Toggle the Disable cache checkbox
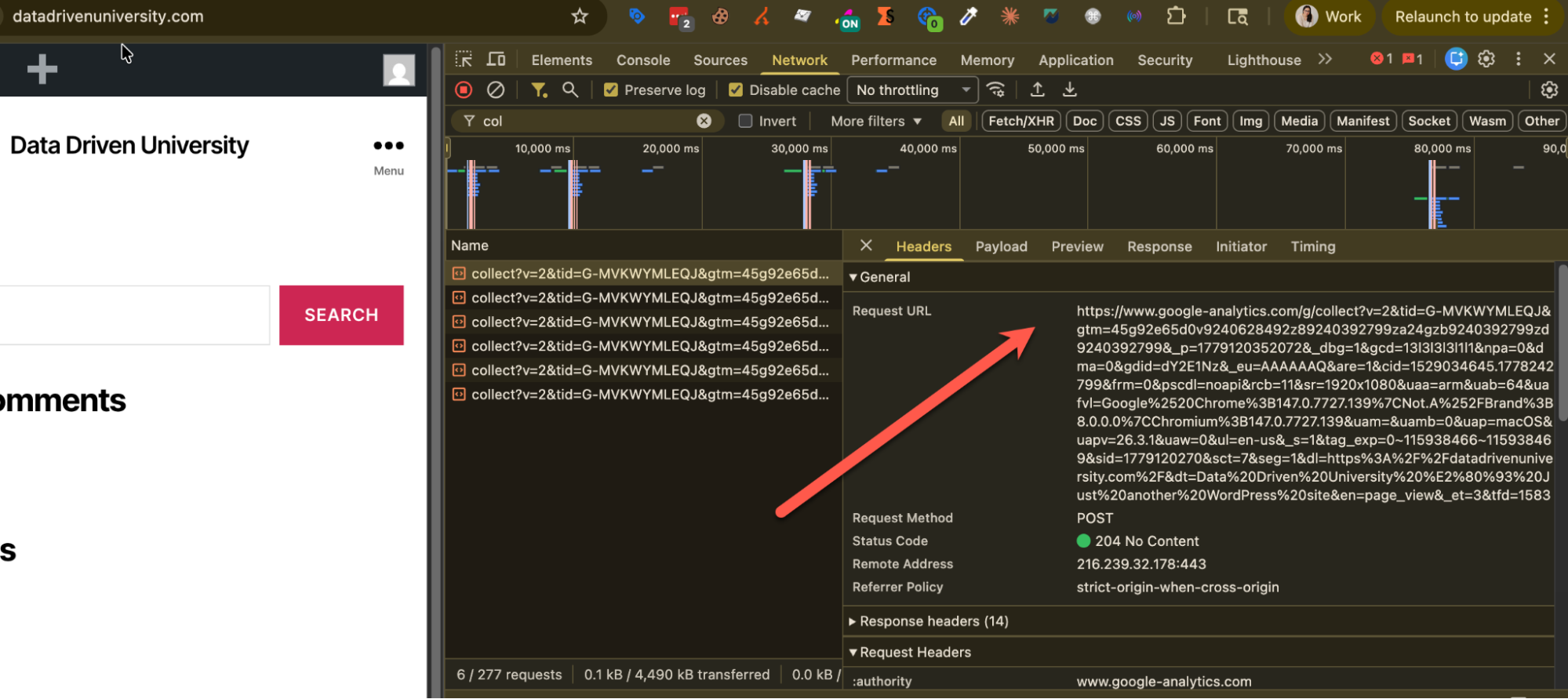 click(736, 90)
